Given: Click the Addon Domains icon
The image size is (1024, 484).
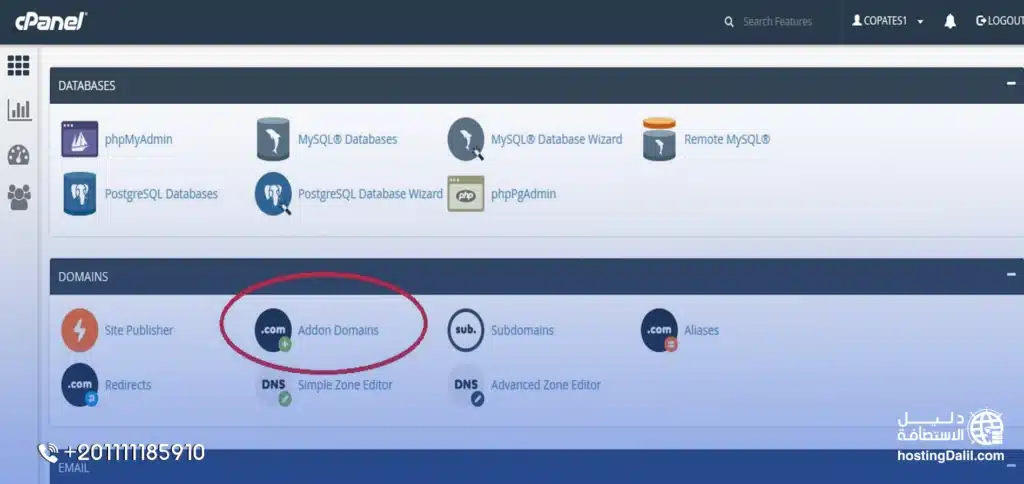Looking at the screenshot, I should click(273, 330).
